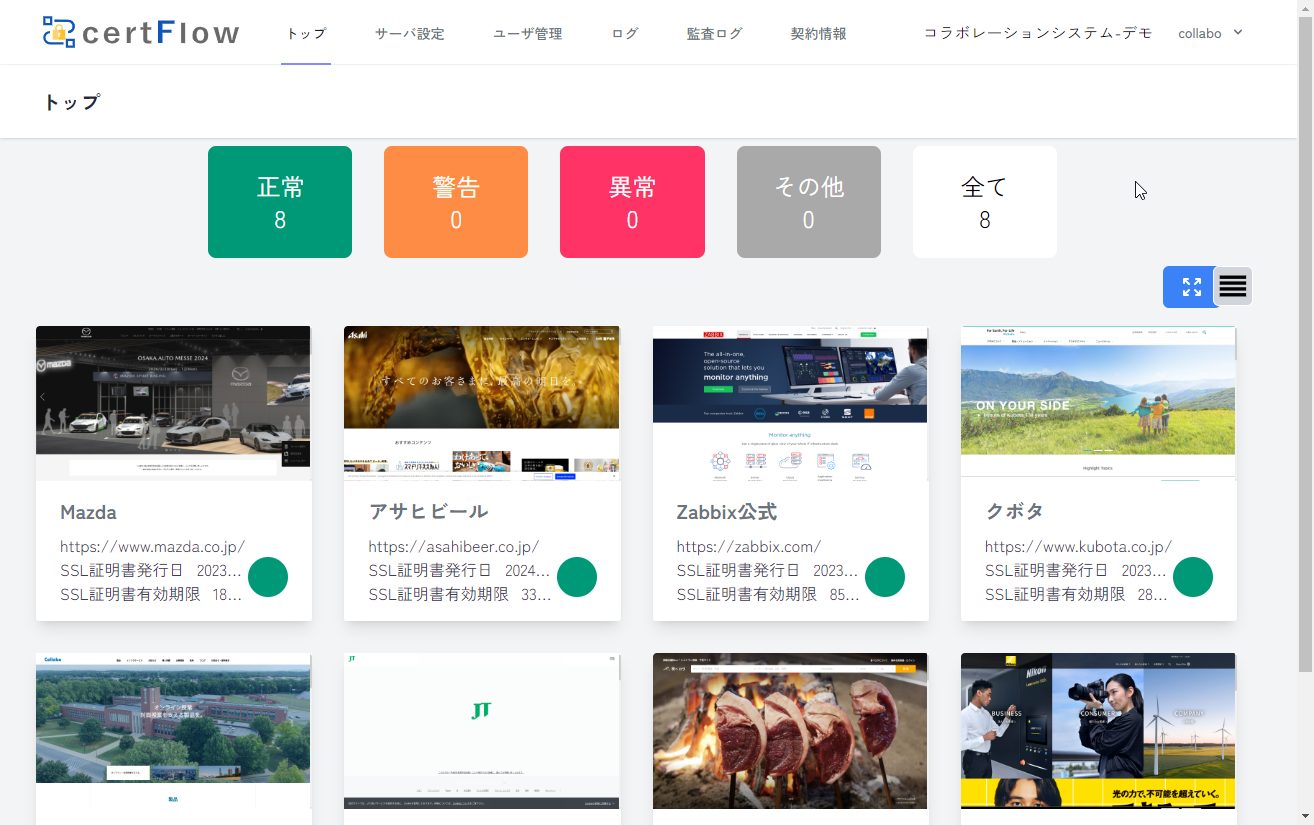Click Zabbix公式 green status circle
1314x825 pixels.
coord(885,577)
